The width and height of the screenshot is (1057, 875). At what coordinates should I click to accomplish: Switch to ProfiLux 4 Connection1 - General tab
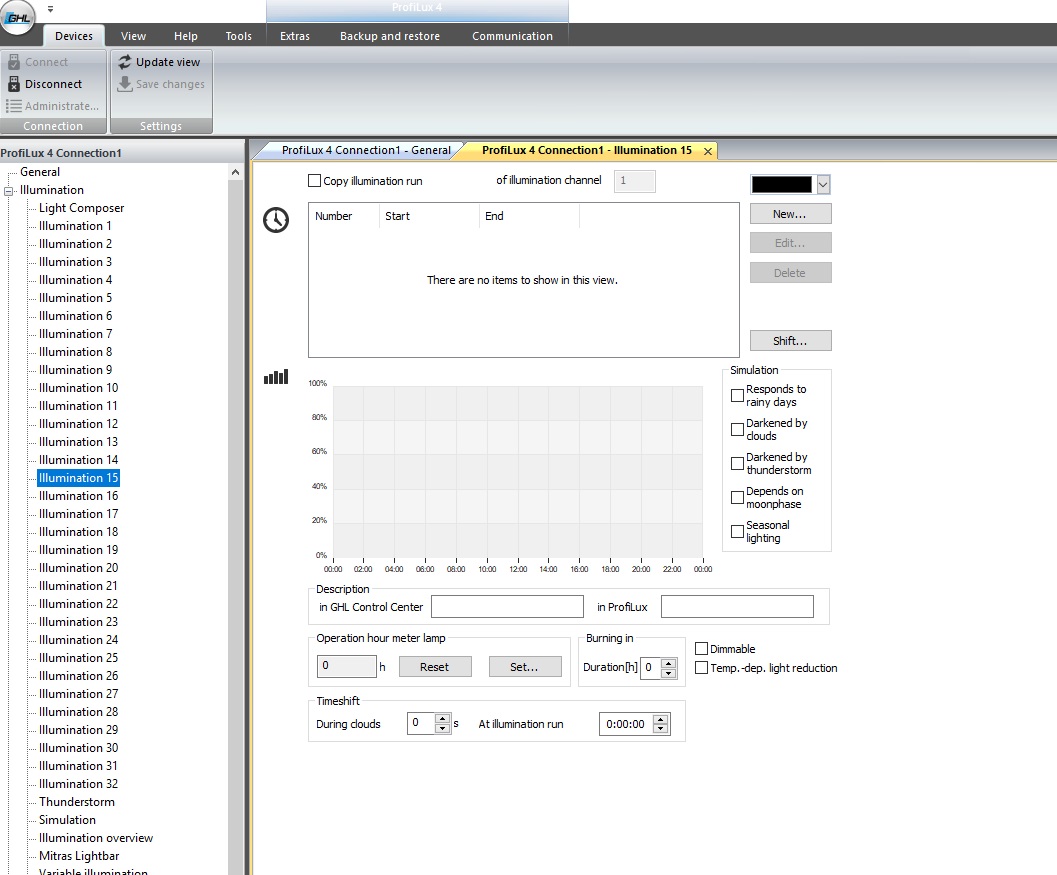coord(366,150)
